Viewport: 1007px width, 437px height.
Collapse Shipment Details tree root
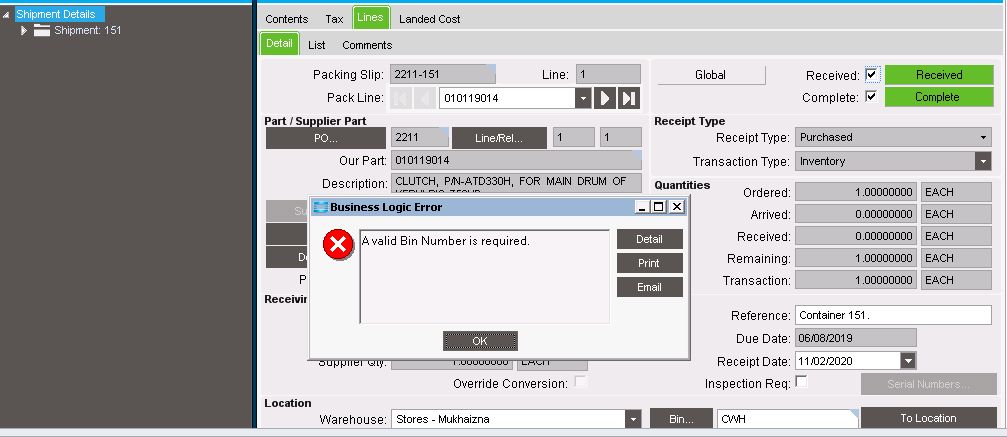click(6, 14)
